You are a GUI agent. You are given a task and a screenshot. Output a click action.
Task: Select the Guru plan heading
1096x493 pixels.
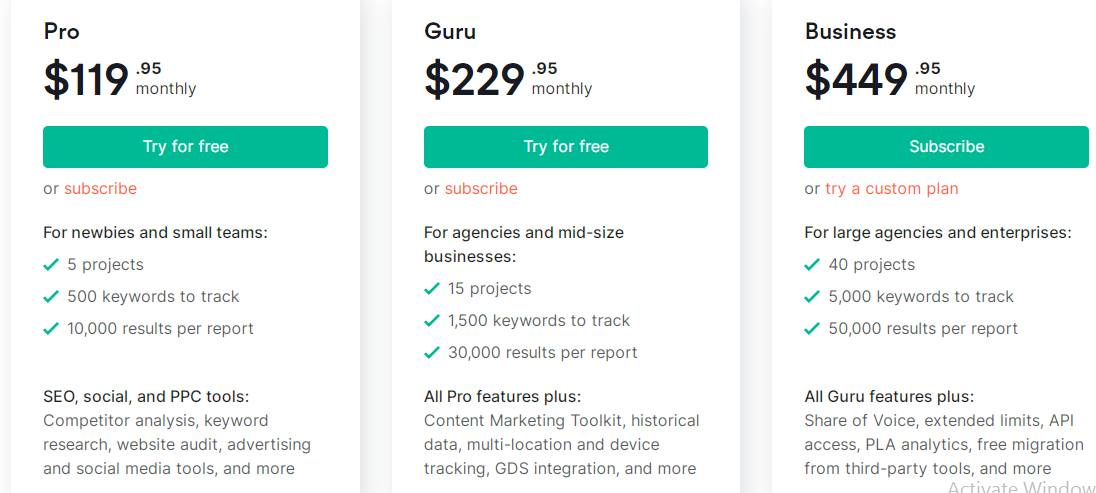pos(449,32)
